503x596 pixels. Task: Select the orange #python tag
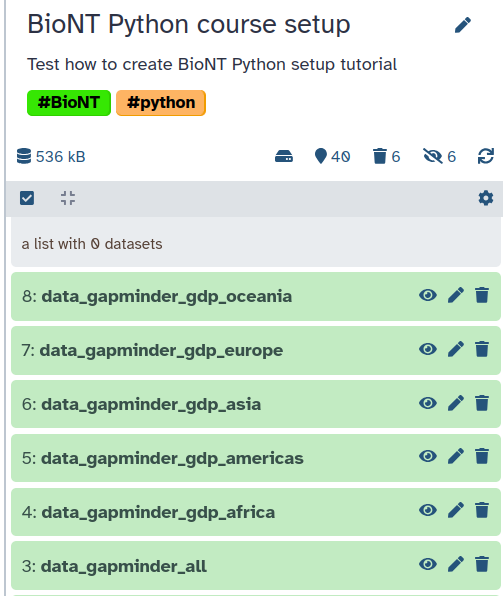pyautogui.click(x=161, y=103)
